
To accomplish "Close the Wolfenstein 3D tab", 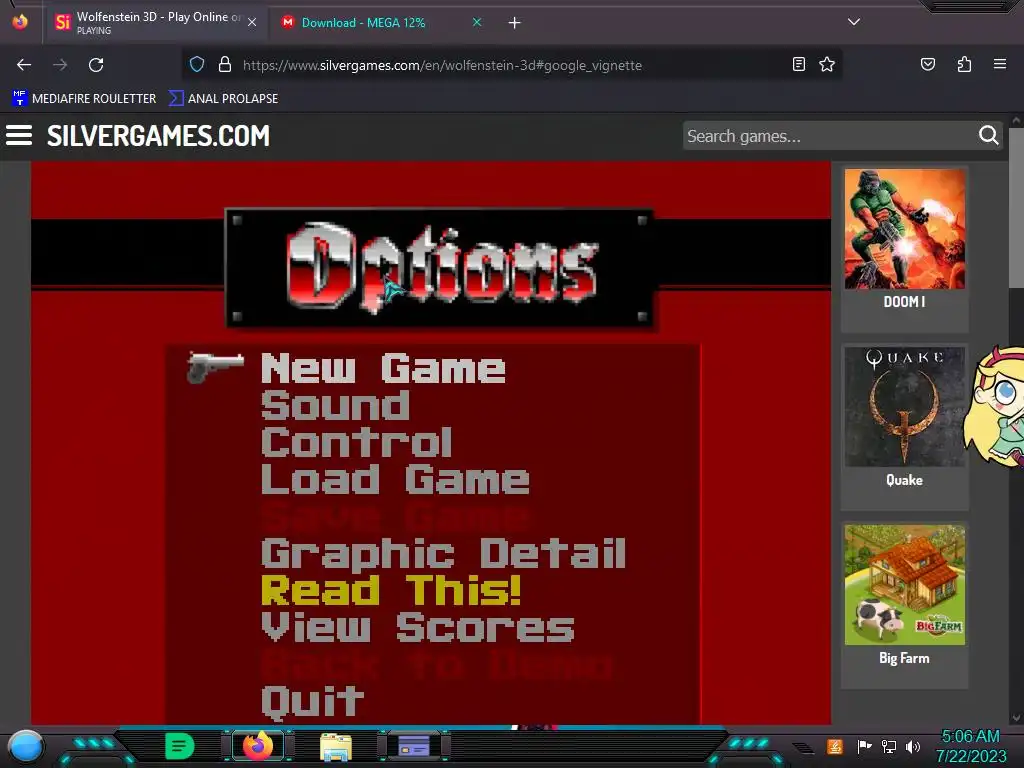I will pos(252,22).
